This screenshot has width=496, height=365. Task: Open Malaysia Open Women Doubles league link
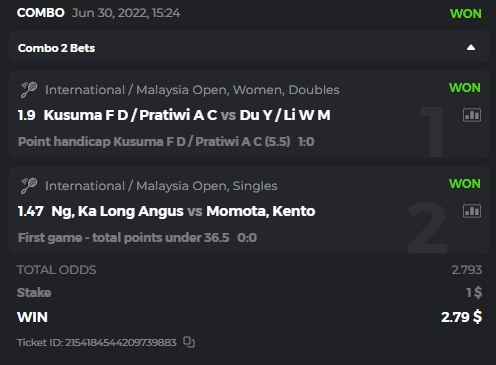click(192, 90)
